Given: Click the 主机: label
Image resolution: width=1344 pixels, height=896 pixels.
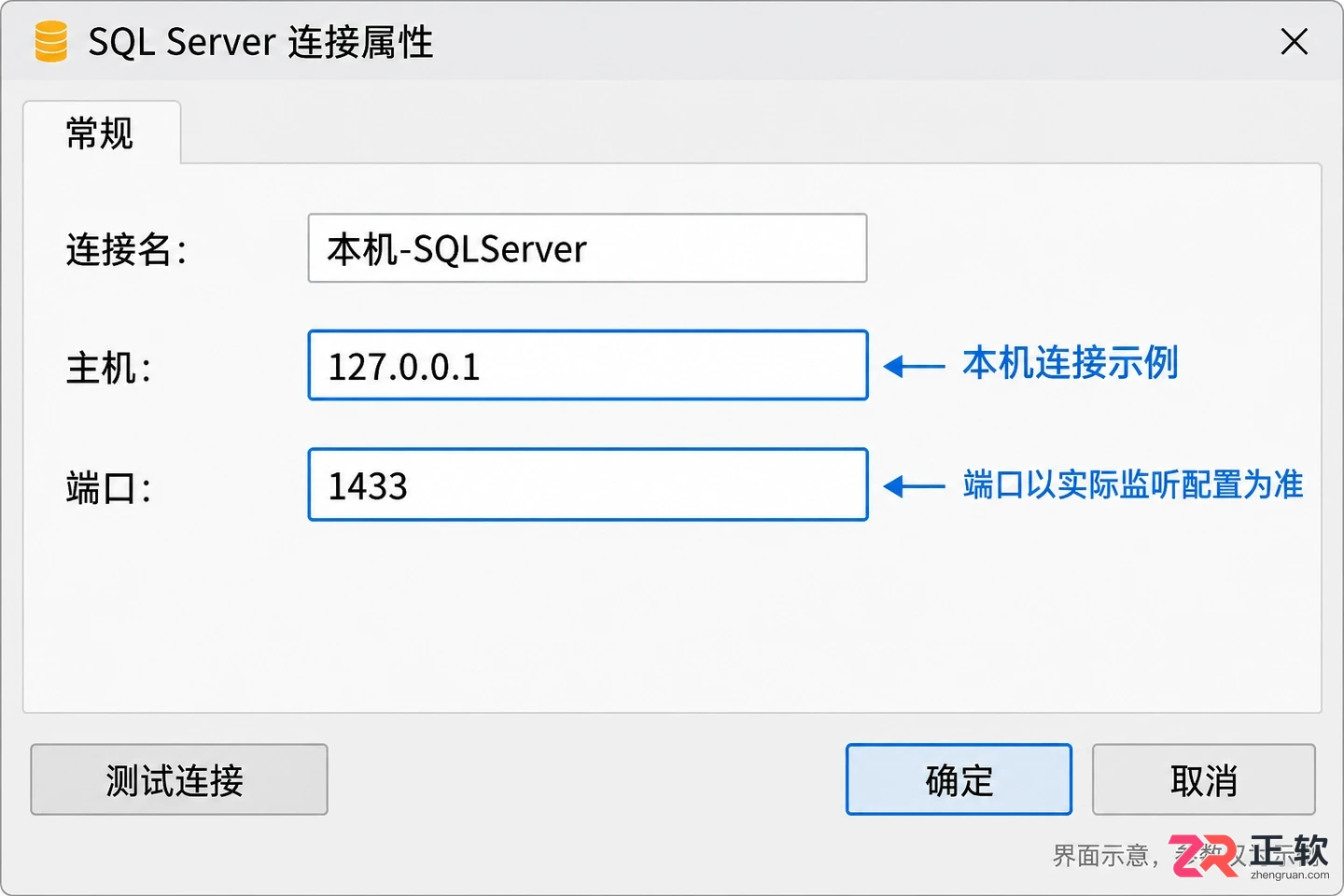Looking at the screenshot, I should pos(108,368).
